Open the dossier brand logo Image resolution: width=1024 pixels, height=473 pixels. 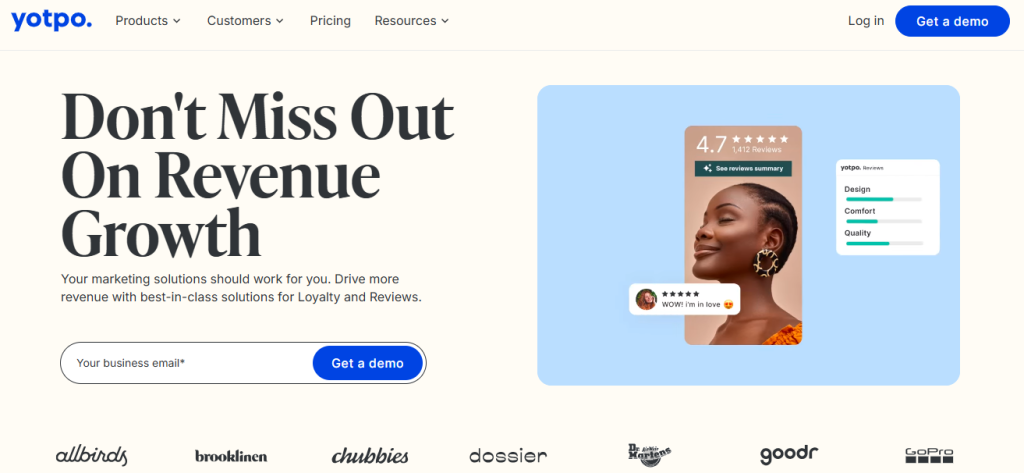[508, 455]
